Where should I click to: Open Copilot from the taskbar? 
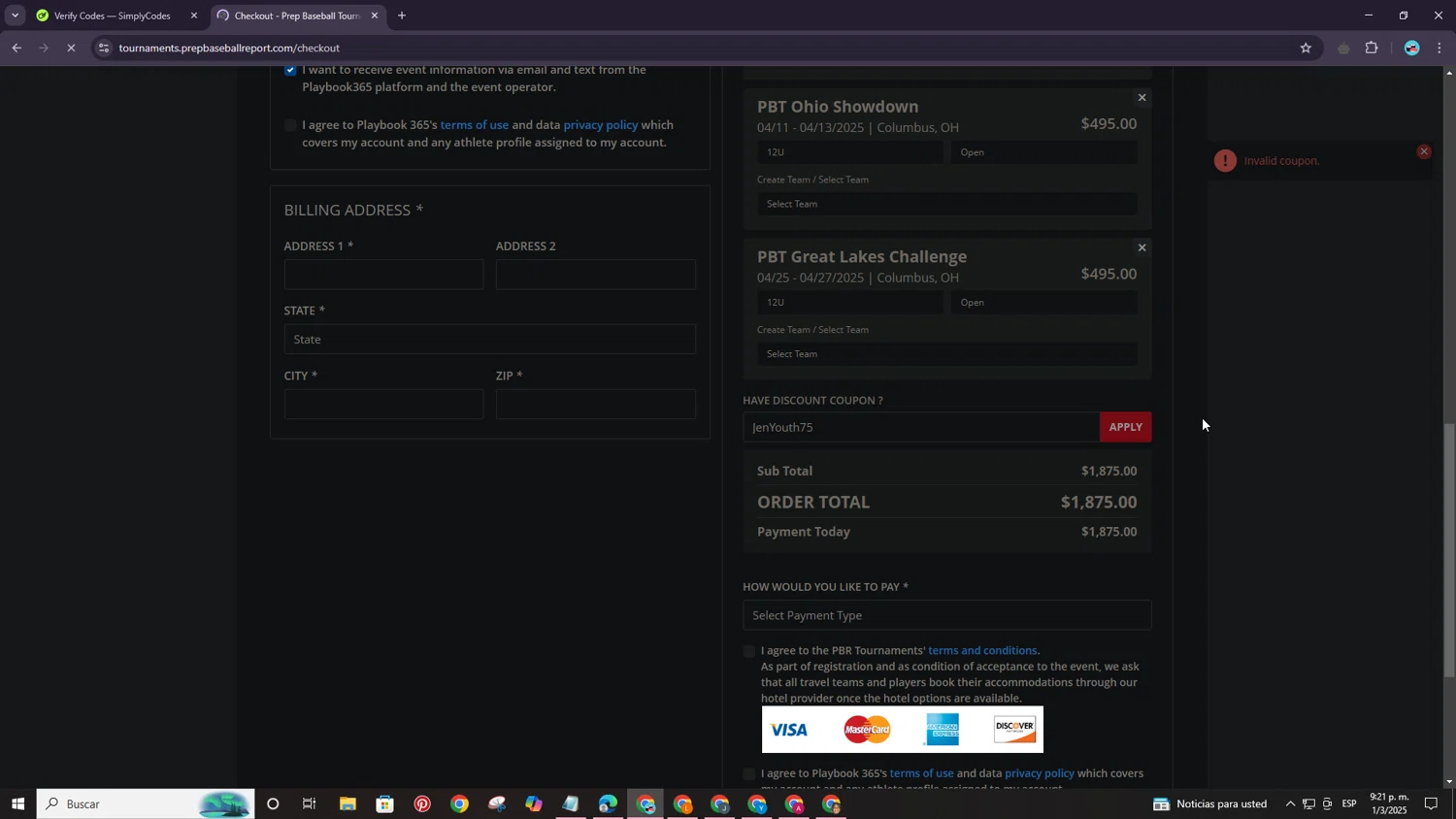[534, 803]
